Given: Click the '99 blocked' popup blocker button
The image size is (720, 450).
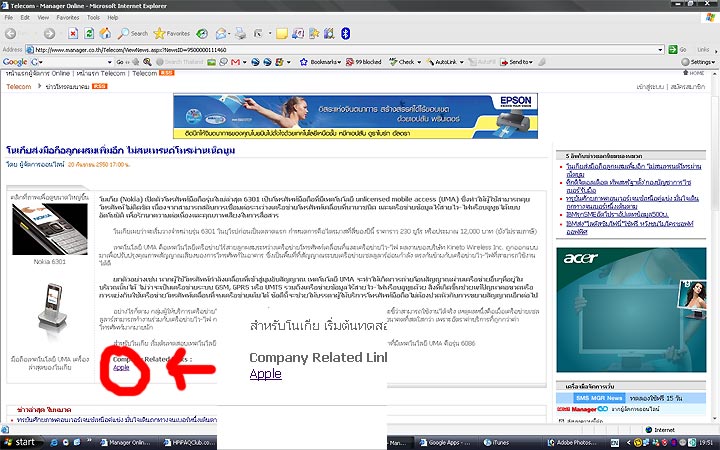Looking at the screenshot, I should [363, 62].
